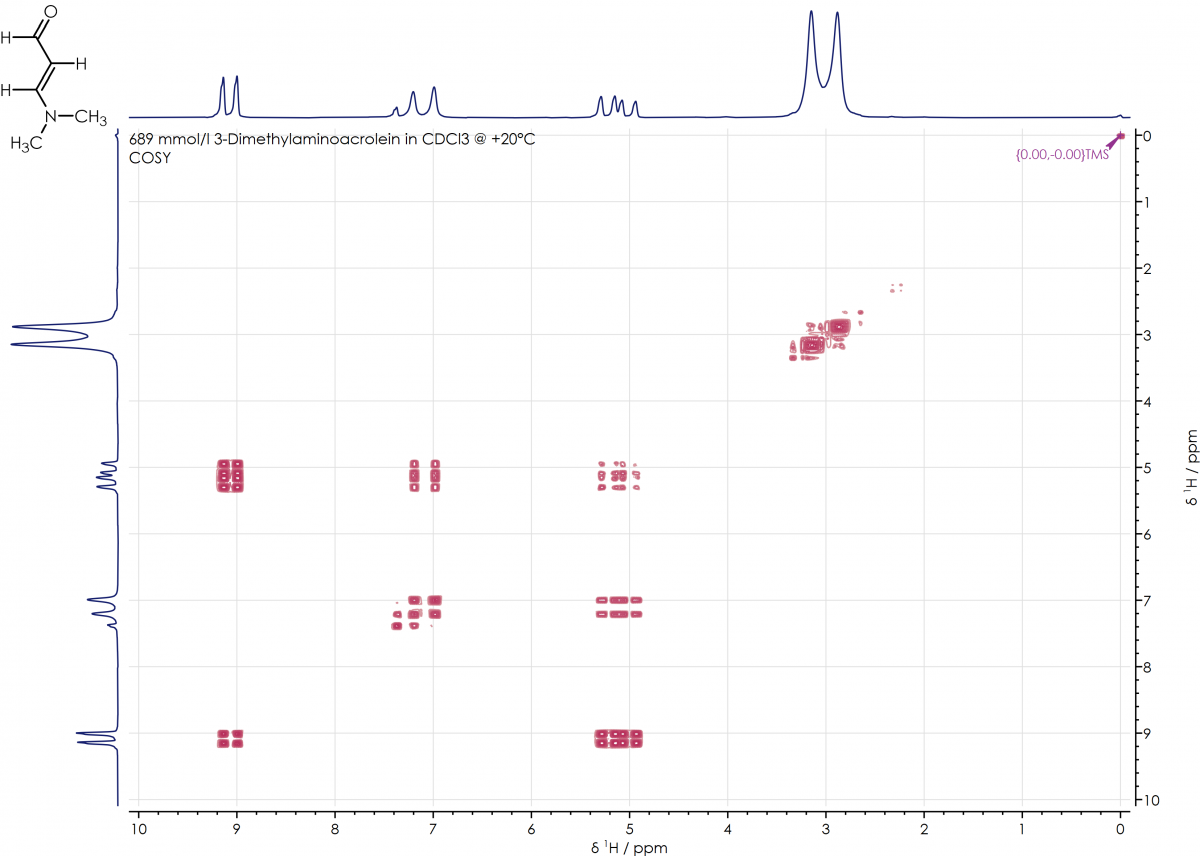This screenshot has height=856, width=1200.
Task: Click the vertical axis title on the right
Action: [x=1189, y=468]
